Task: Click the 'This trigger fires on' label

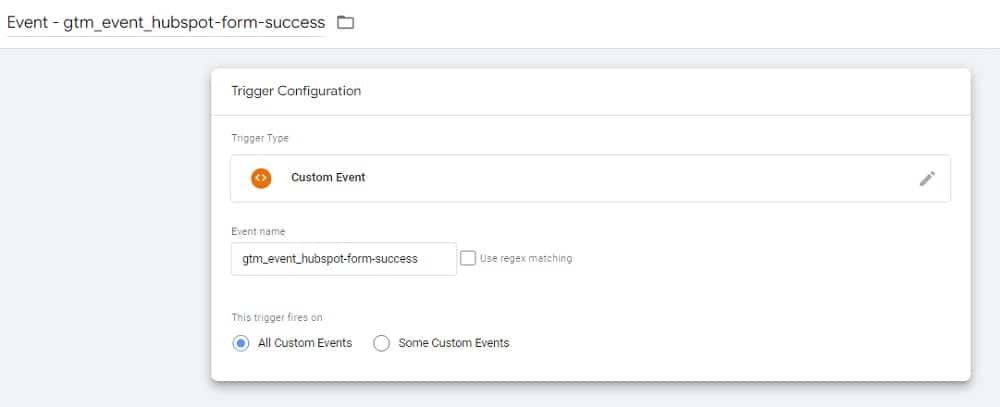Action: click(x=277, y=318)
